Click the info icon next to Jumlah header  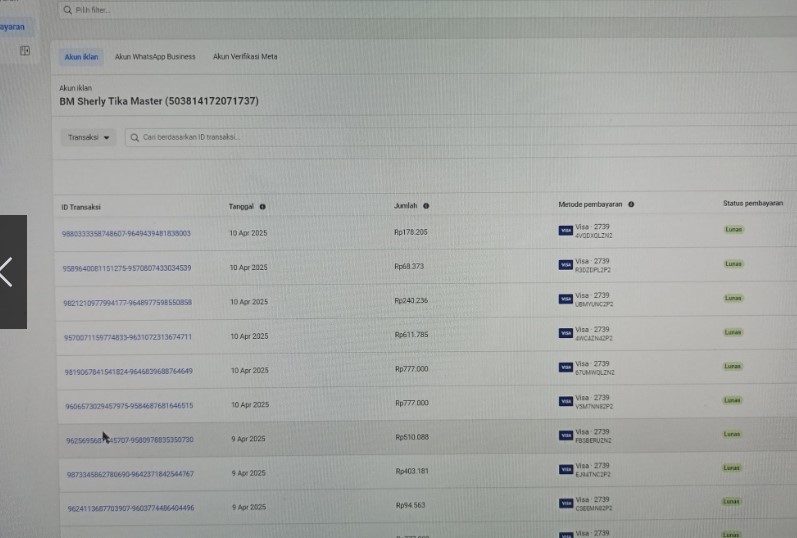click(425, 206)
